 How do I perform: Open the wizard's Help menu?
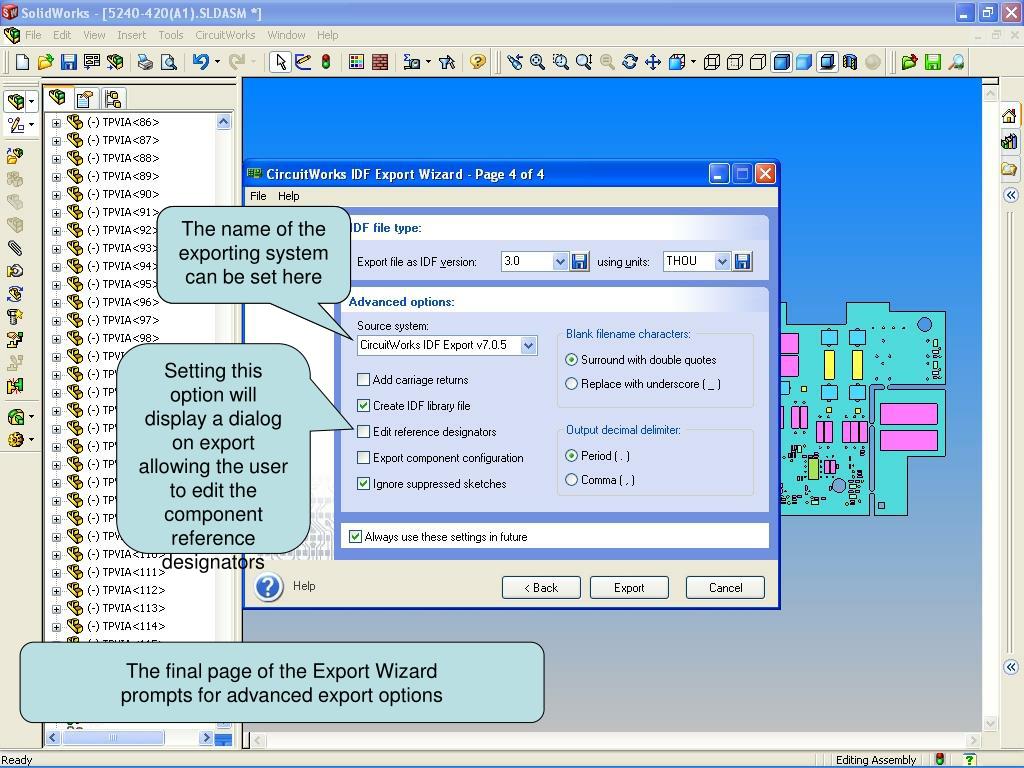(289, 196)
